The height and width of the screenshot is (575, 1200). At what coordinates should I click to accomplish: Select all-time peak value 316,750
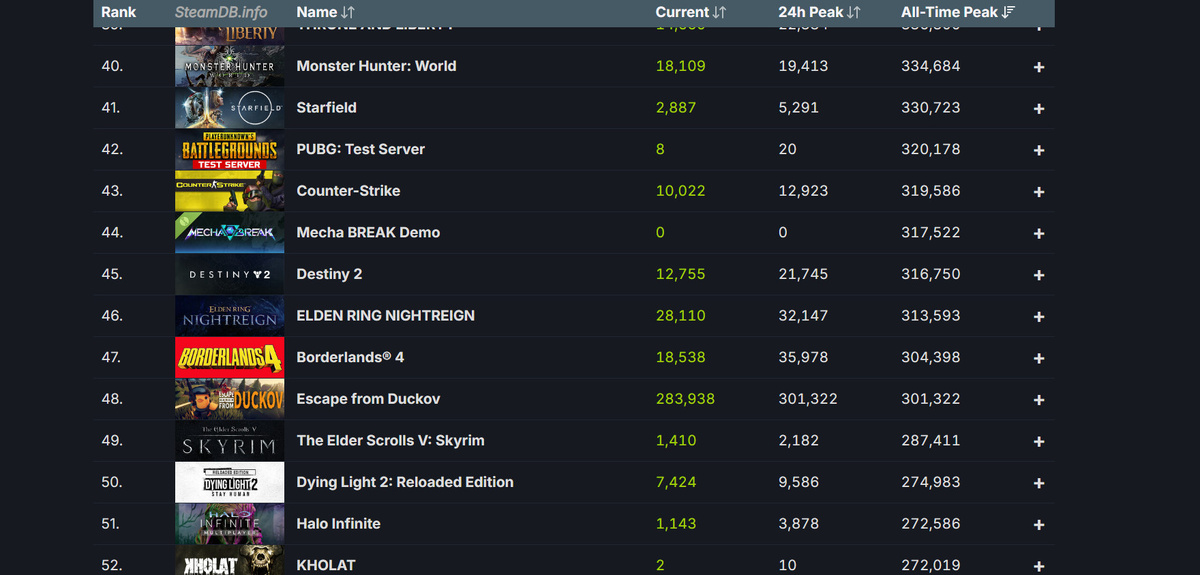click(930, 274)
